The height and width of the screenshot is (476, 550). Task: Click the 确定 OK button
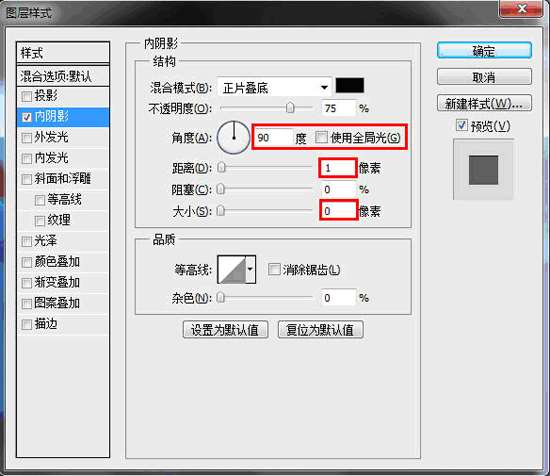click(484, 51)
